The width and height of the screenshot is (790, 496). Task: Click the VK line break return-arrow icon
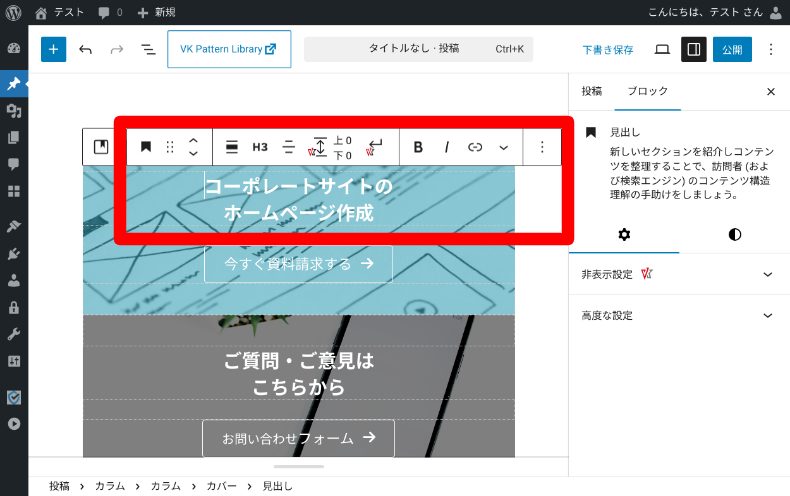(x=375, y=147)
